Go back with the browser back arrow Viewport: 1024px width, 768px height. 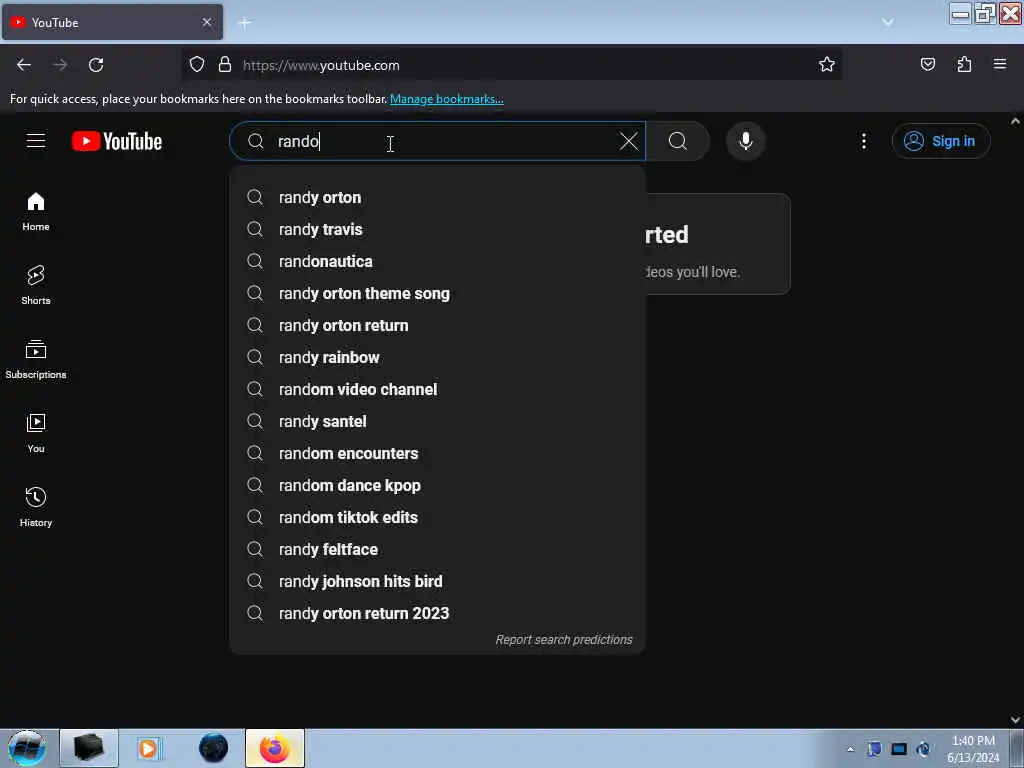[x=24, y=65]
